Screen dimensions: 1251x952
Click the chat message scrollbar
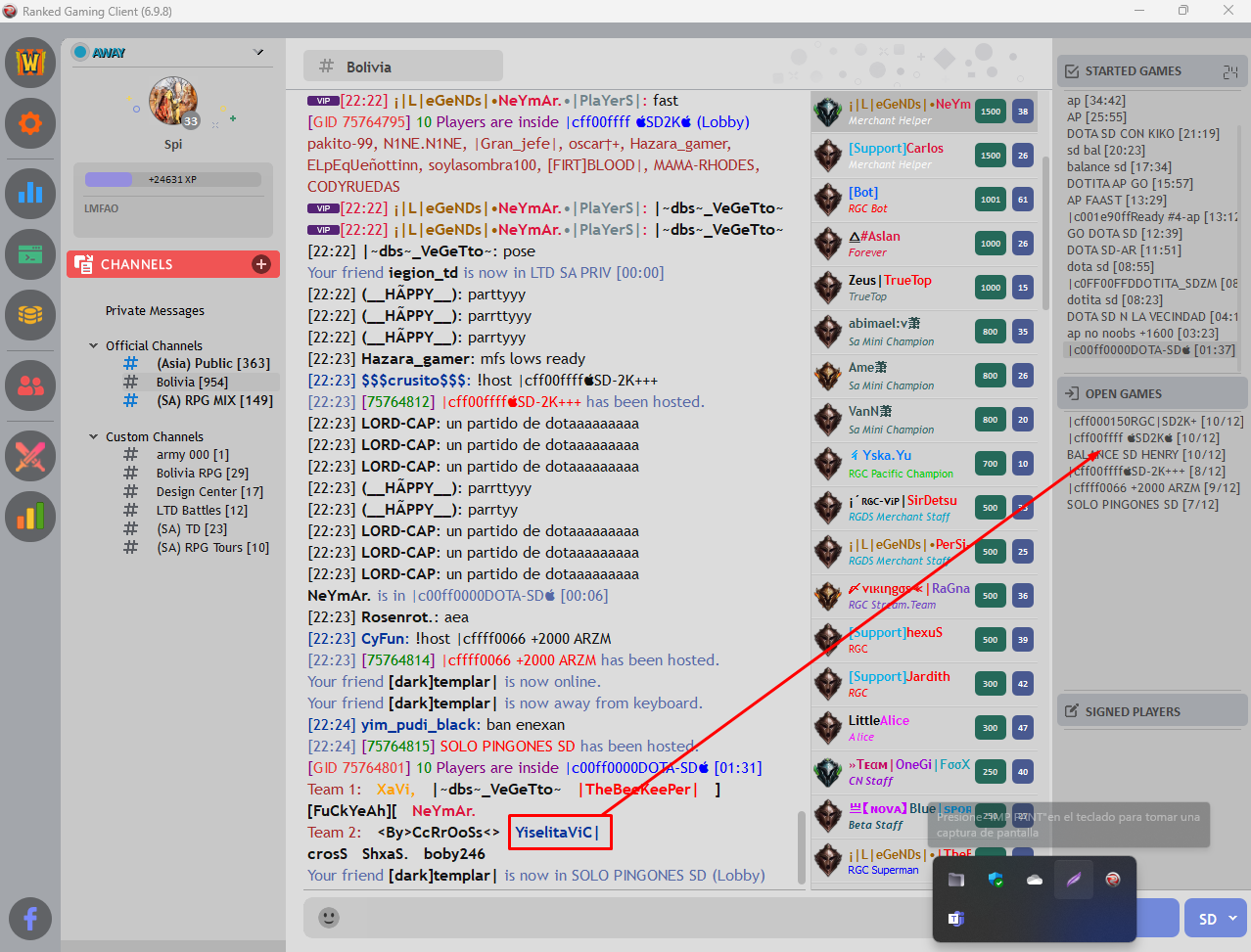tap(801, 847)
